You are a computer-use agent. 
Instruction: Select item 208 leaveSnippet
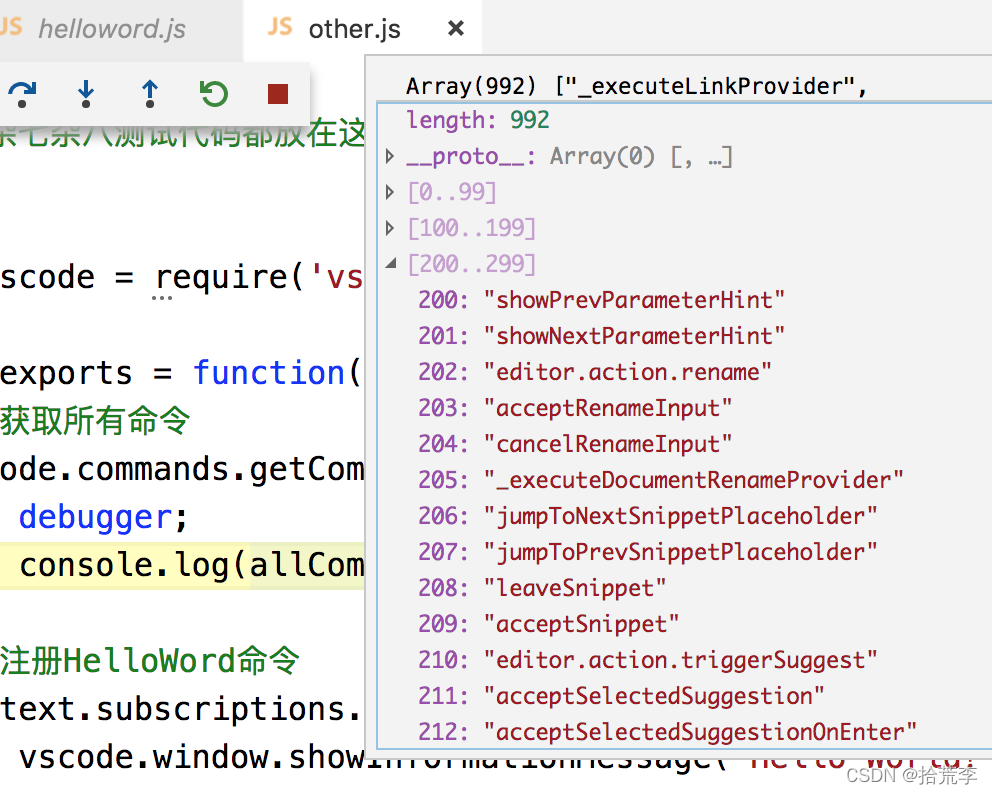point(542,588)
